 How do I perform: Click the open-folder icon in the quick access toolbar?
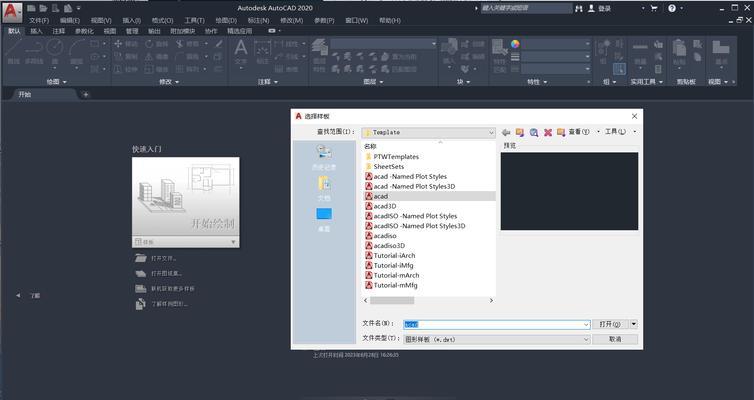(x=43, y=8)
